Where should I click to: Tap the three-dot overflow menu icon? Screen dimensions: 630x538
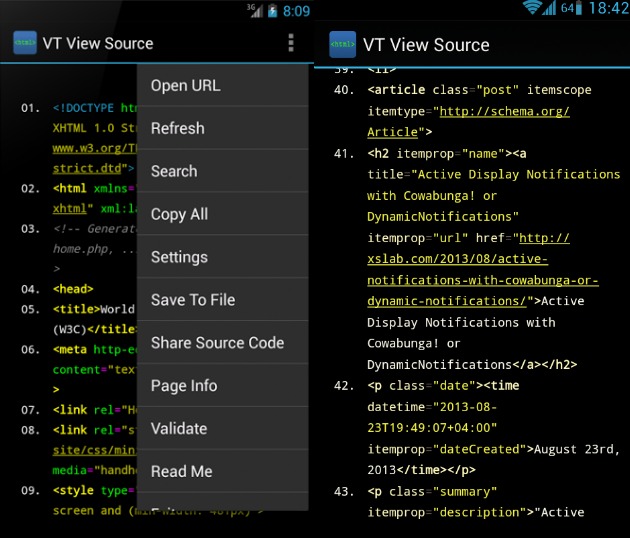(291, 43)
